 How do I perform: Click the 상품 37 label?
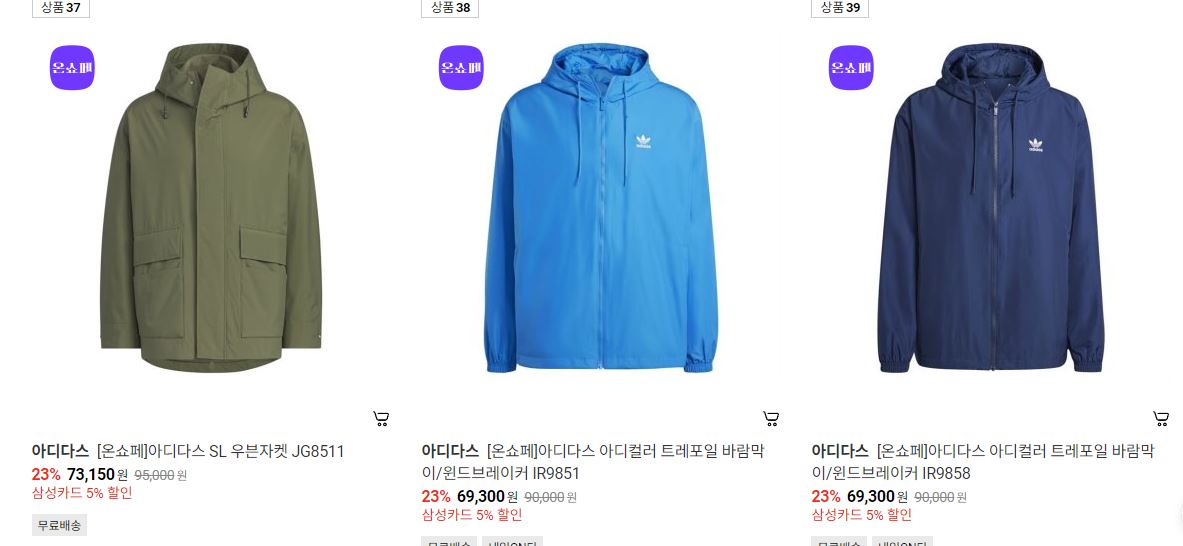coord(60,8)
